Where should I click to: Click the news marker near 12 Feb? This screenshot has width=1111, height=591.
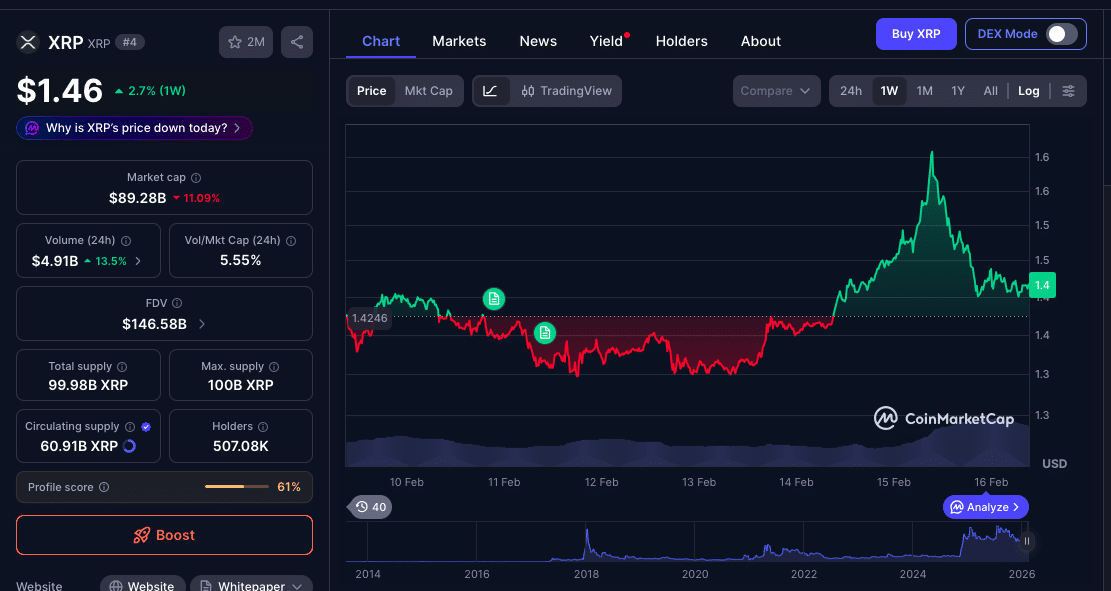point(544,332)
